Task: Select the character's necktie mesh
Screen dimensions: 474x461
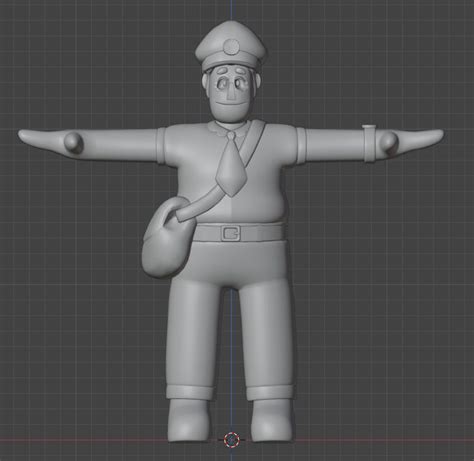Action: click(x=231, y=164)
